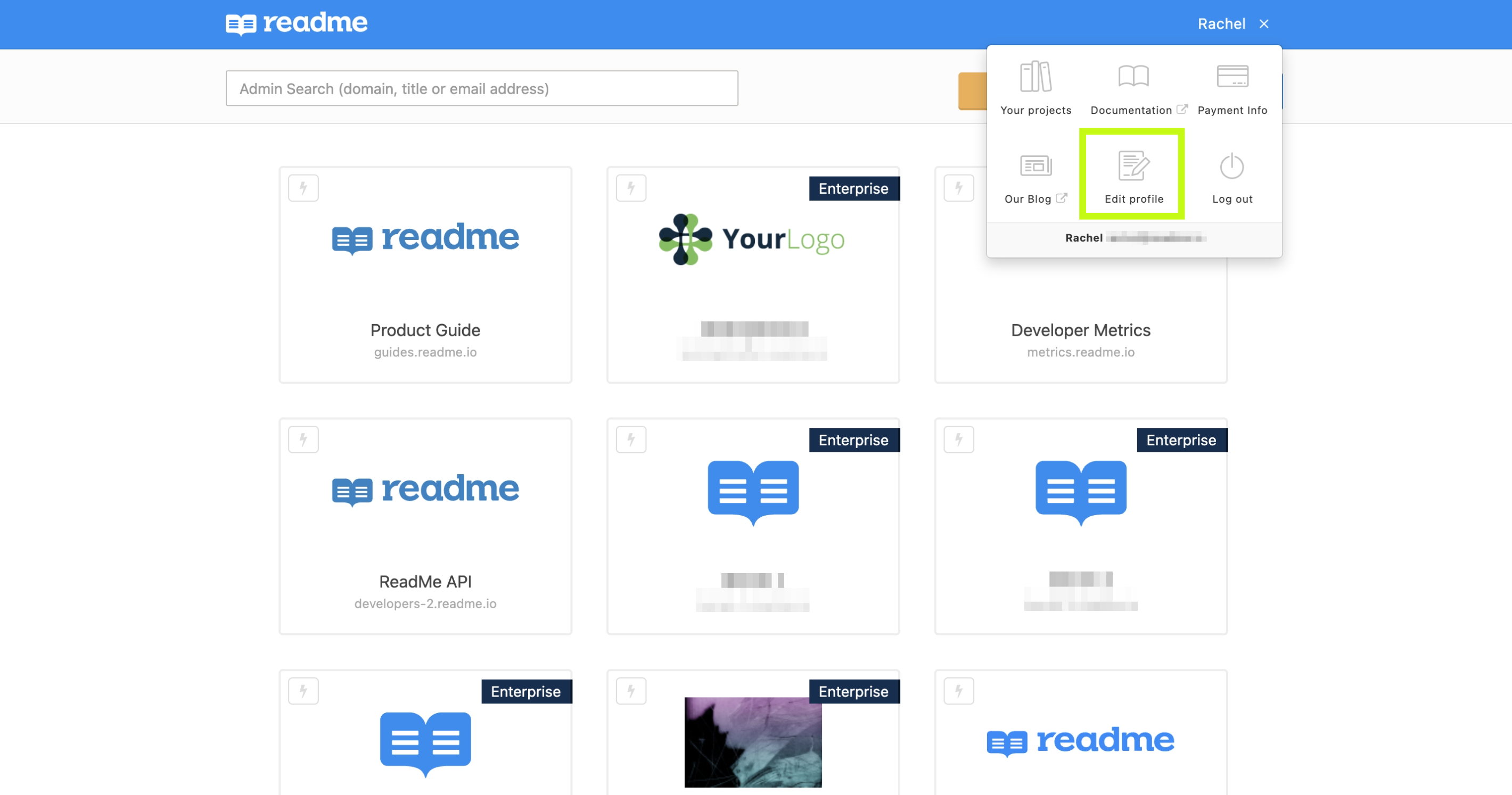Screen dimensions: 1512x795
Task: Open Documentation book icon
Action: (x=1133, y=76)
